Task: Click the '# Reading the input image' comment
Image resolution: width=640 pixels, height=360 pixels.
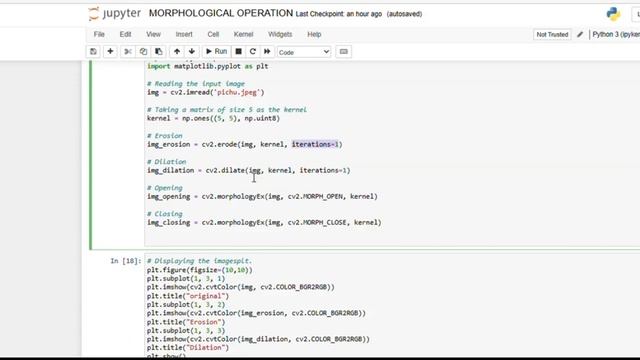Action: (x=196, y=84)
